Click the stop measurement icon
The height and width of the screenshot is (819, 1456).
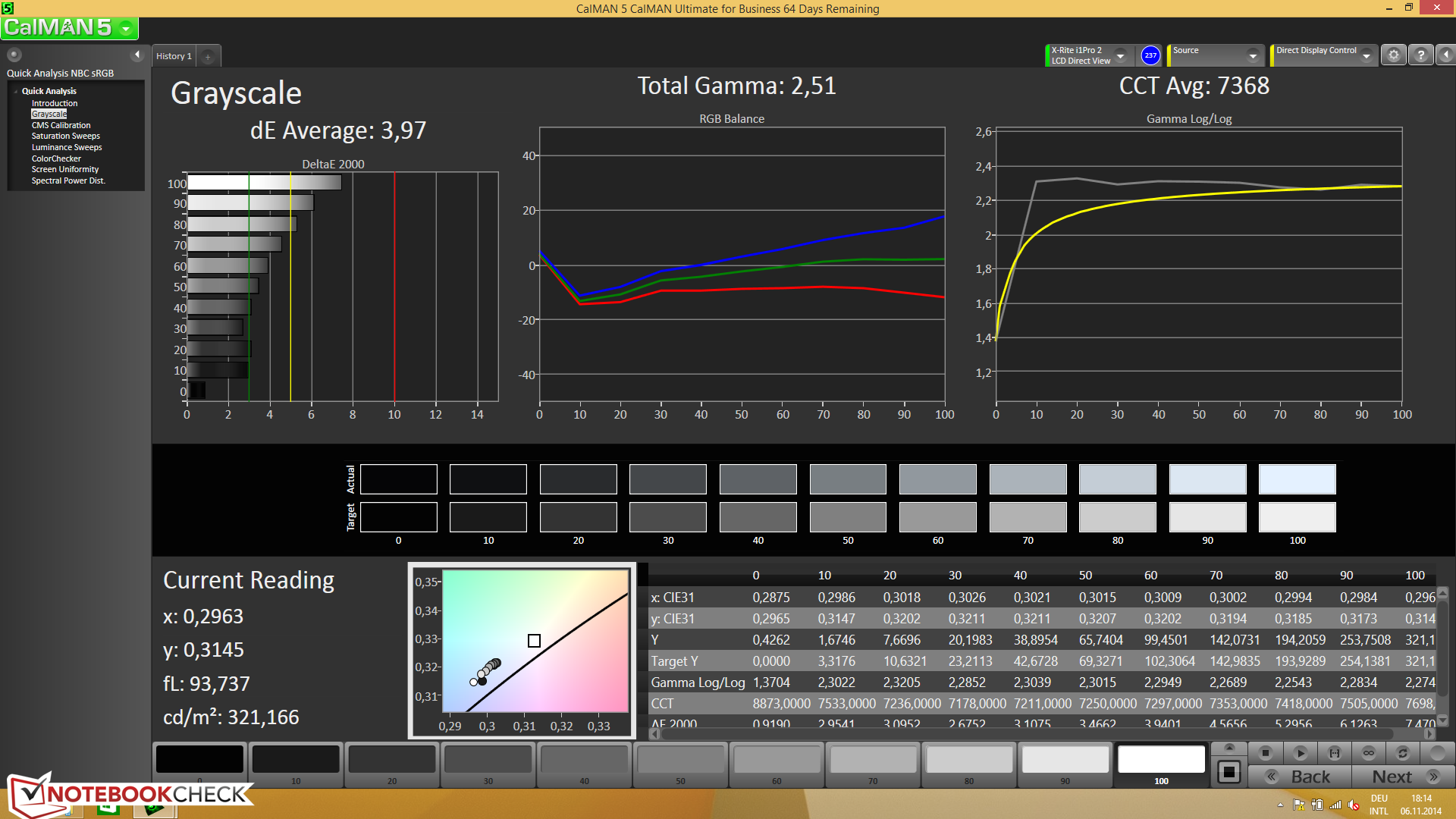point(1265,753)
